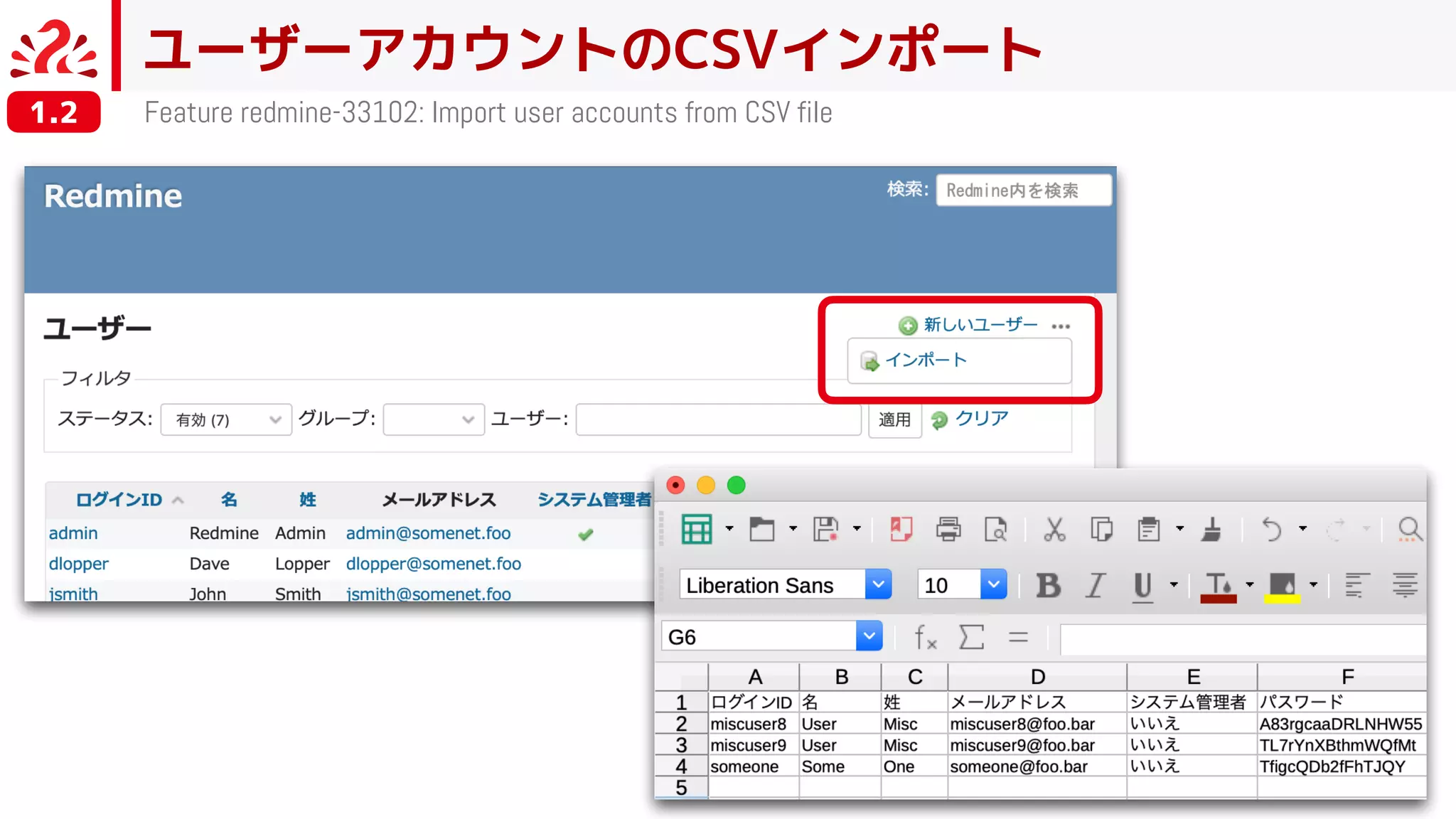This screenshot has height=819, width=1456.
Task: Click dlopper@somenet.foo email link
Action: coord(433,564)
